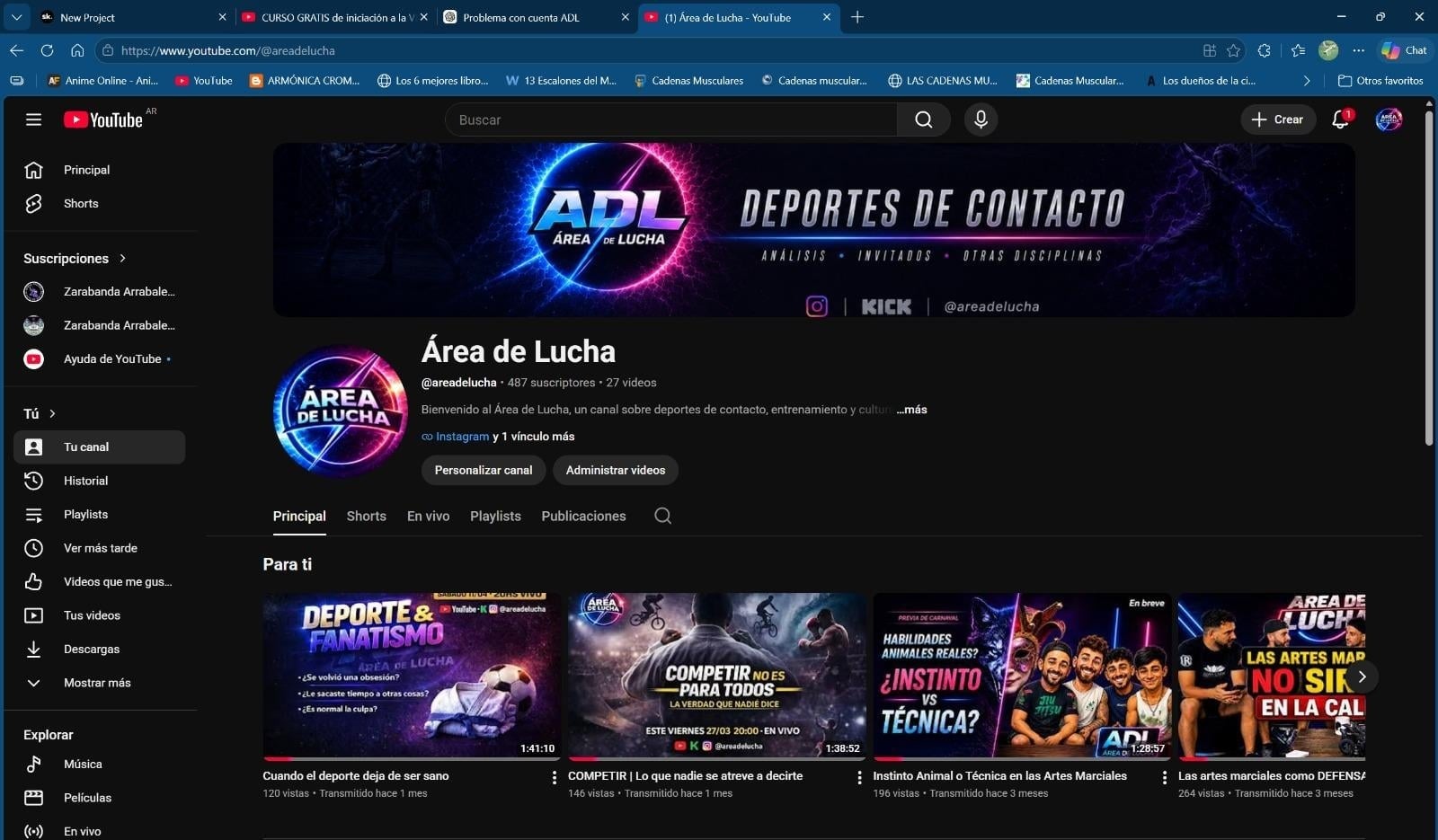The height and width of the screenshot is (840, 1438).
Task: Open Videos que me gustan in sidebar
Action: point(99,581)
